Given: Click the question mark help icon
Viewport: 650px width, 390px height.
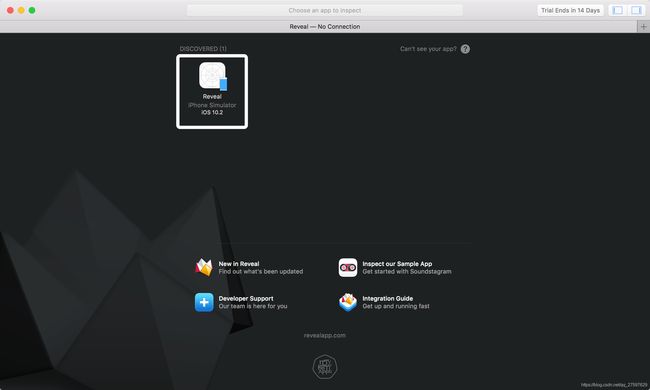Looking at the screenshot, I should 465,49.
